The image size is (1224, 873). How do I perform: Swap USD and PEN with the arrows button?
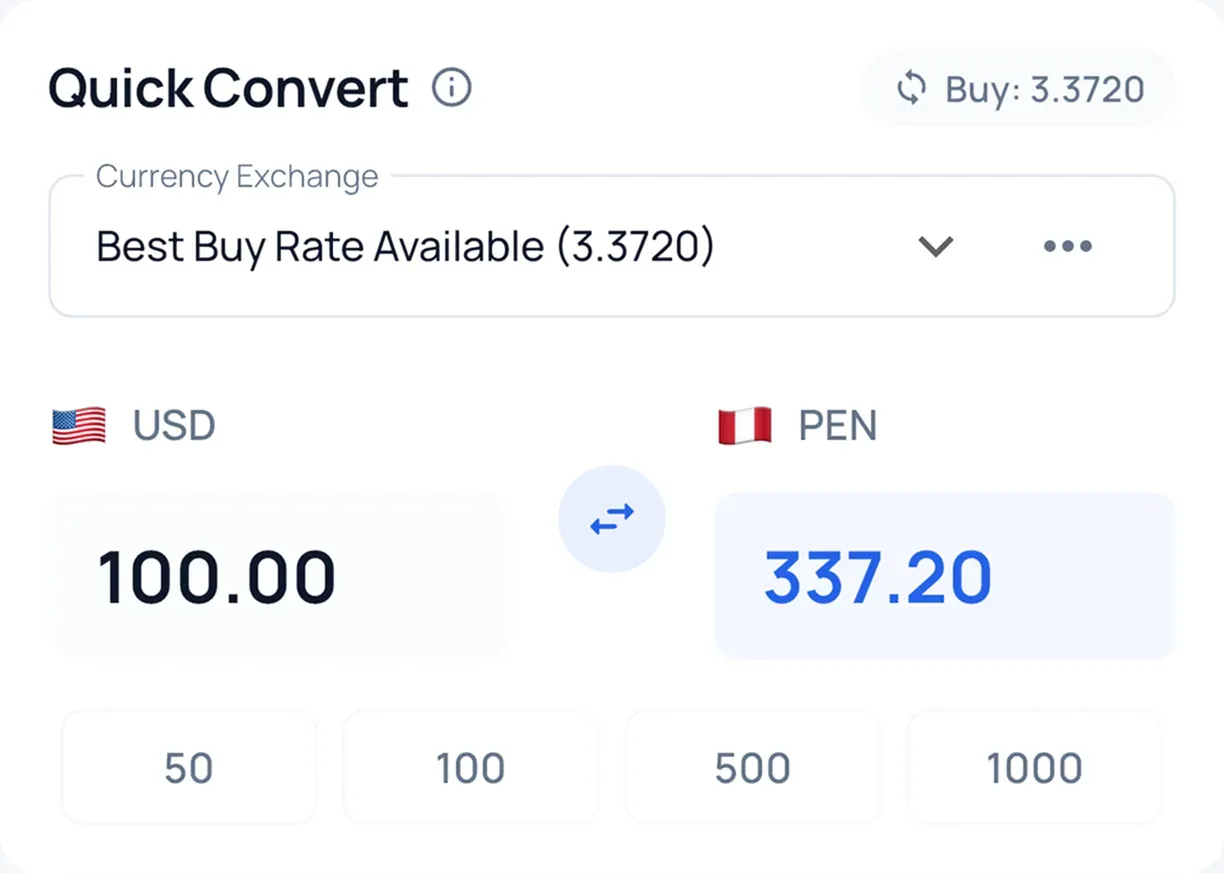coord(611,519)
